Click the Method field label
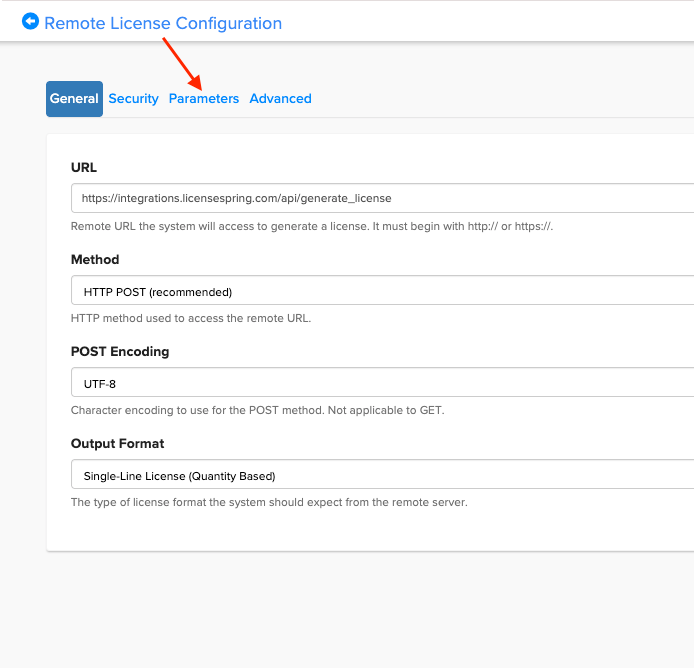This screenshot has height=668, width=694. [x=95, y=260]
